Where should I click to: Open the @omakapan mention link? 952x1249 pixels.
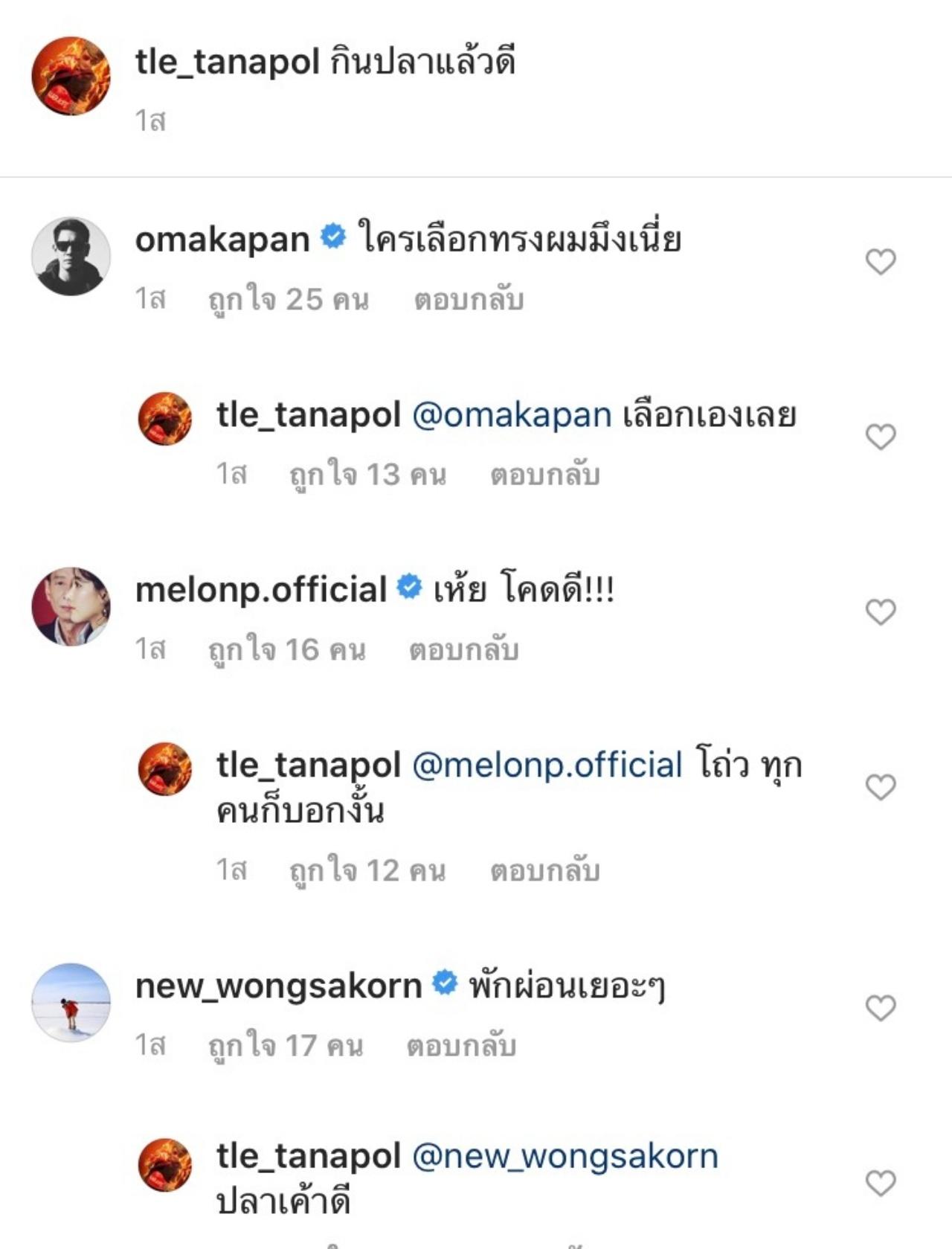click(512, 415)
